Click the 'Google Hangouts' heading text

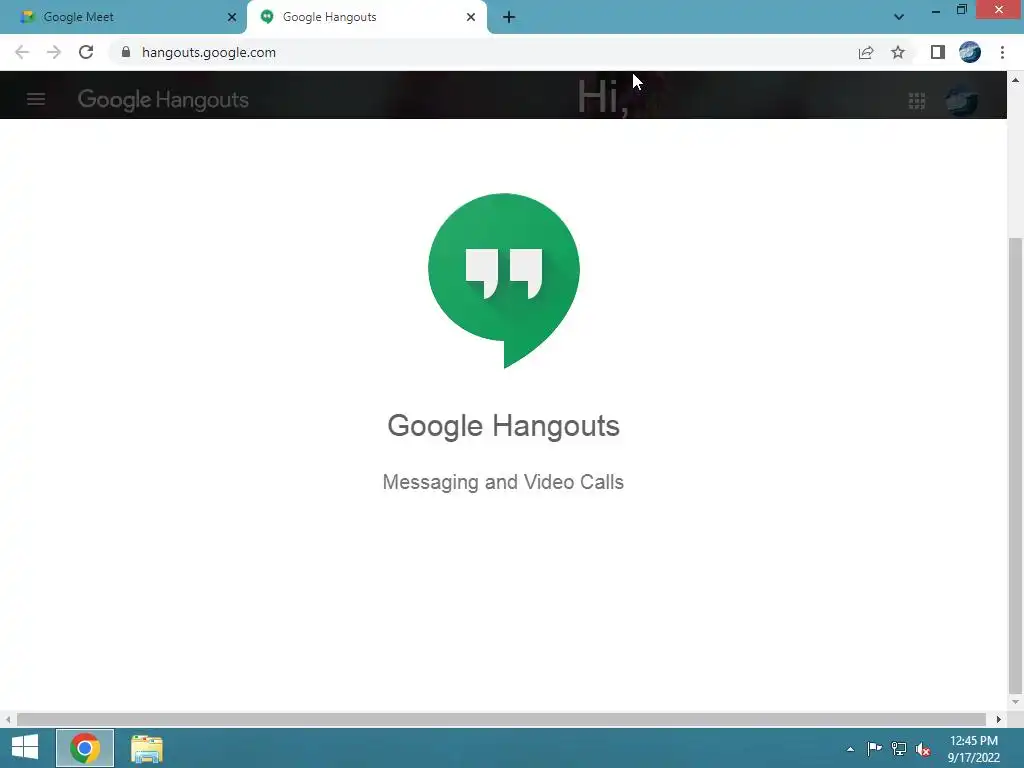504,426
